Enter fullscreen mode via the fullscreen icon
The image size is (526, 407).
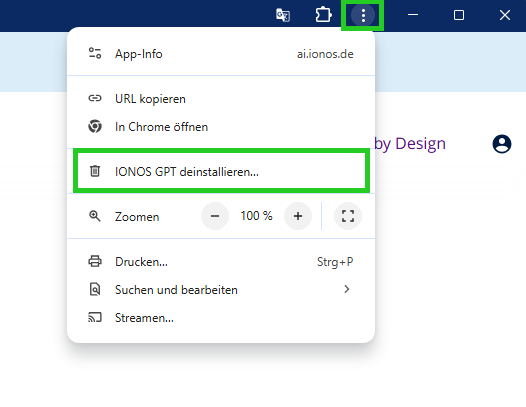click(x=348, y=216)
